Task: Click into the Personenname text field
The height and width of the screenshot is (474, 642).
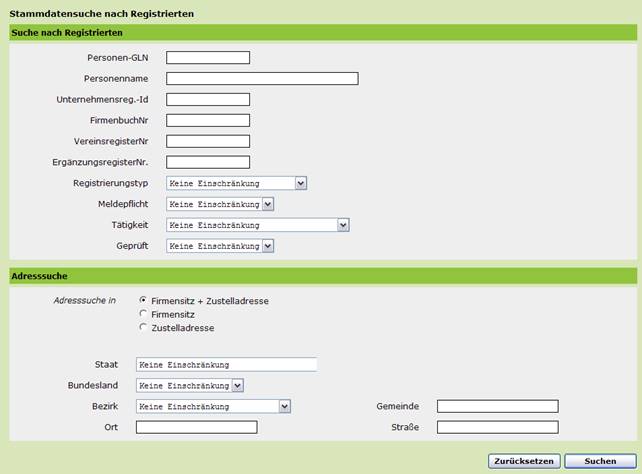Action: coord(262,79)
